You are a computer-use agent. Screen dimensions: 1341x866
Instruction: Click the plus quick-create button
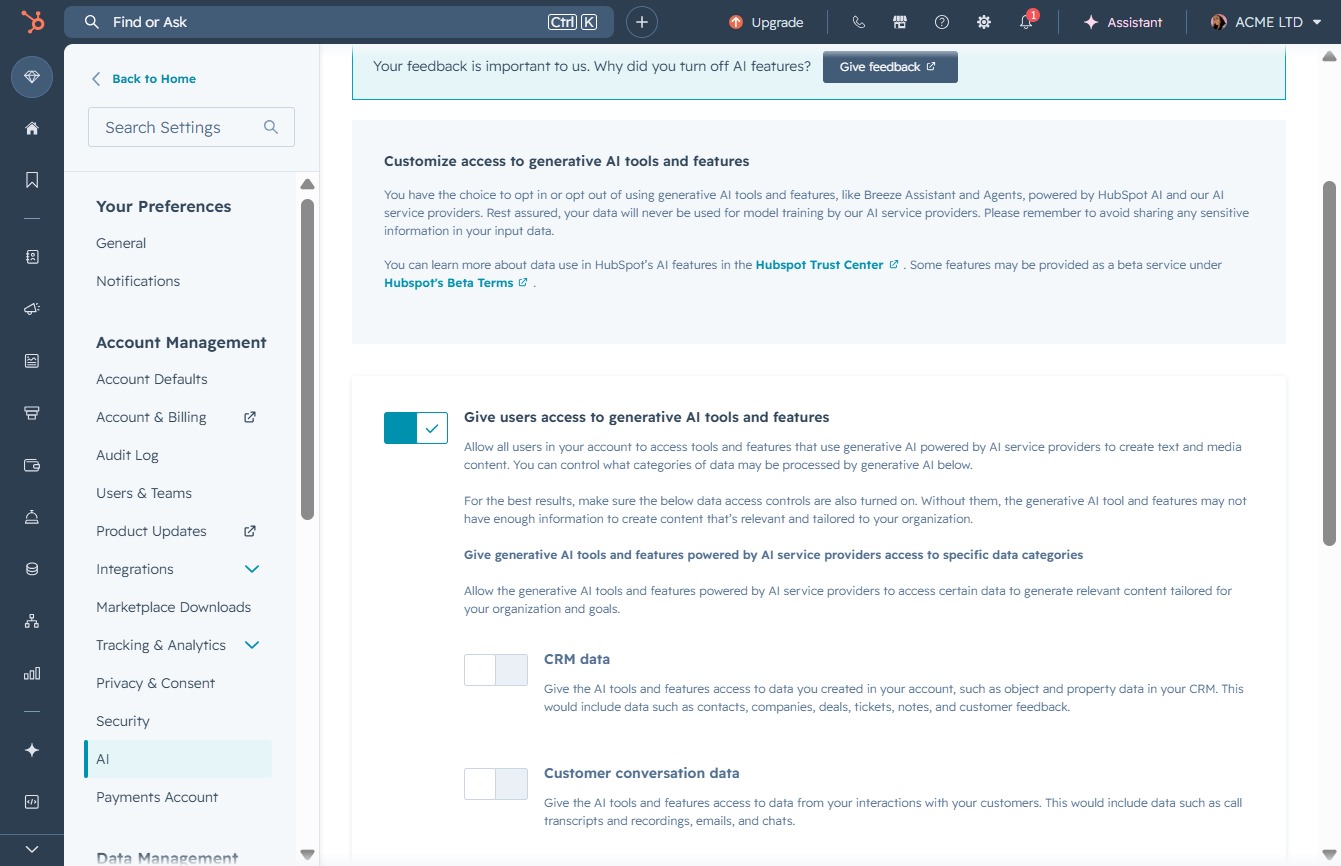642,22
